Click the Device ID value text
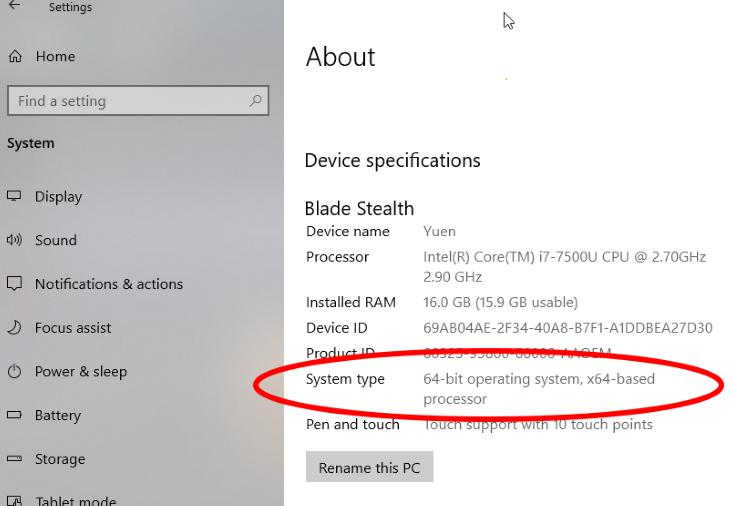Screen dimensions: 732x506 point(567,328)
